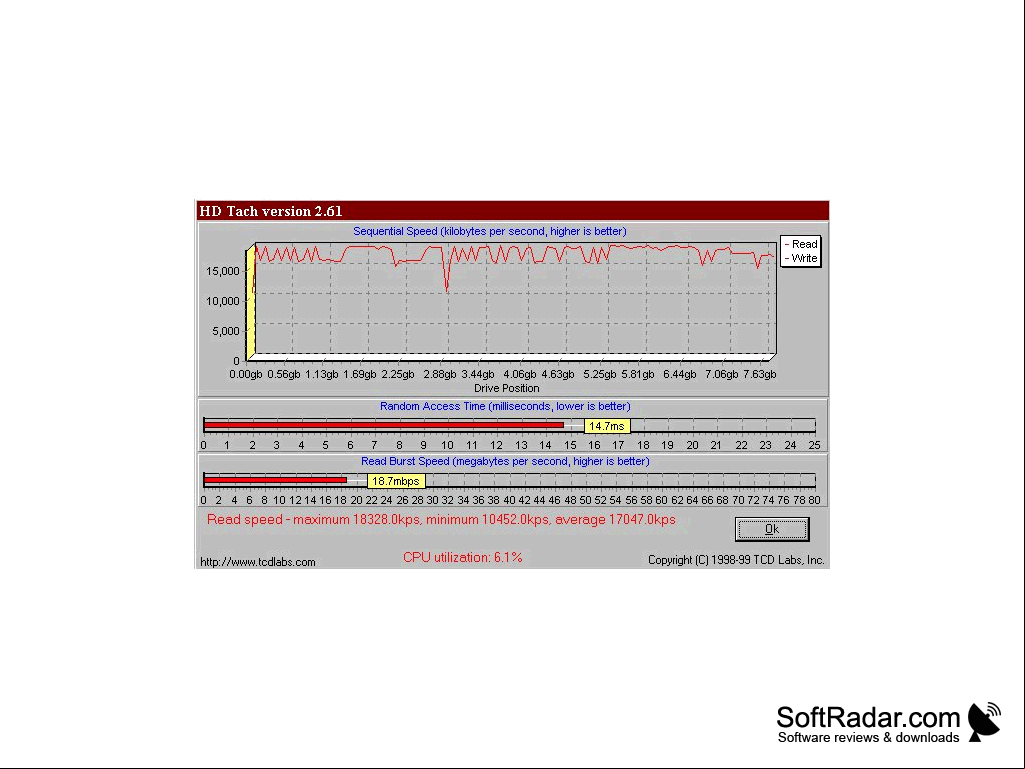Click the 5,000 y-axis label
Screen dimensions: 1025x769
pyautogui.click(x=226, y=332)
